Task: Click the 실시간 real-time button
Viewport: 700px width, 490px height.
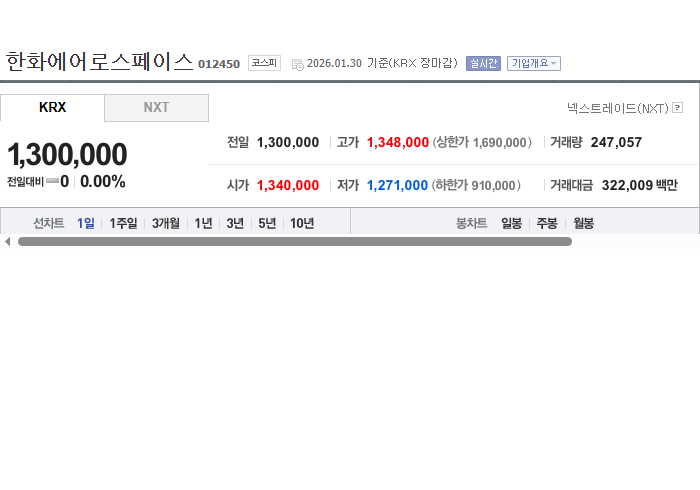Action: pyautogui.click(x=483, y=63)
